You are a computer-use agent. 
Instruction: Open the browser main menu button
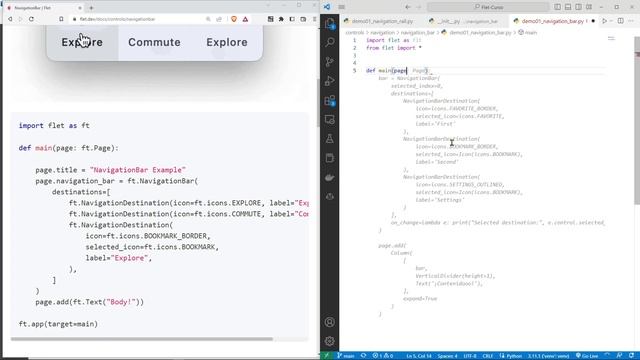[314, 19]
